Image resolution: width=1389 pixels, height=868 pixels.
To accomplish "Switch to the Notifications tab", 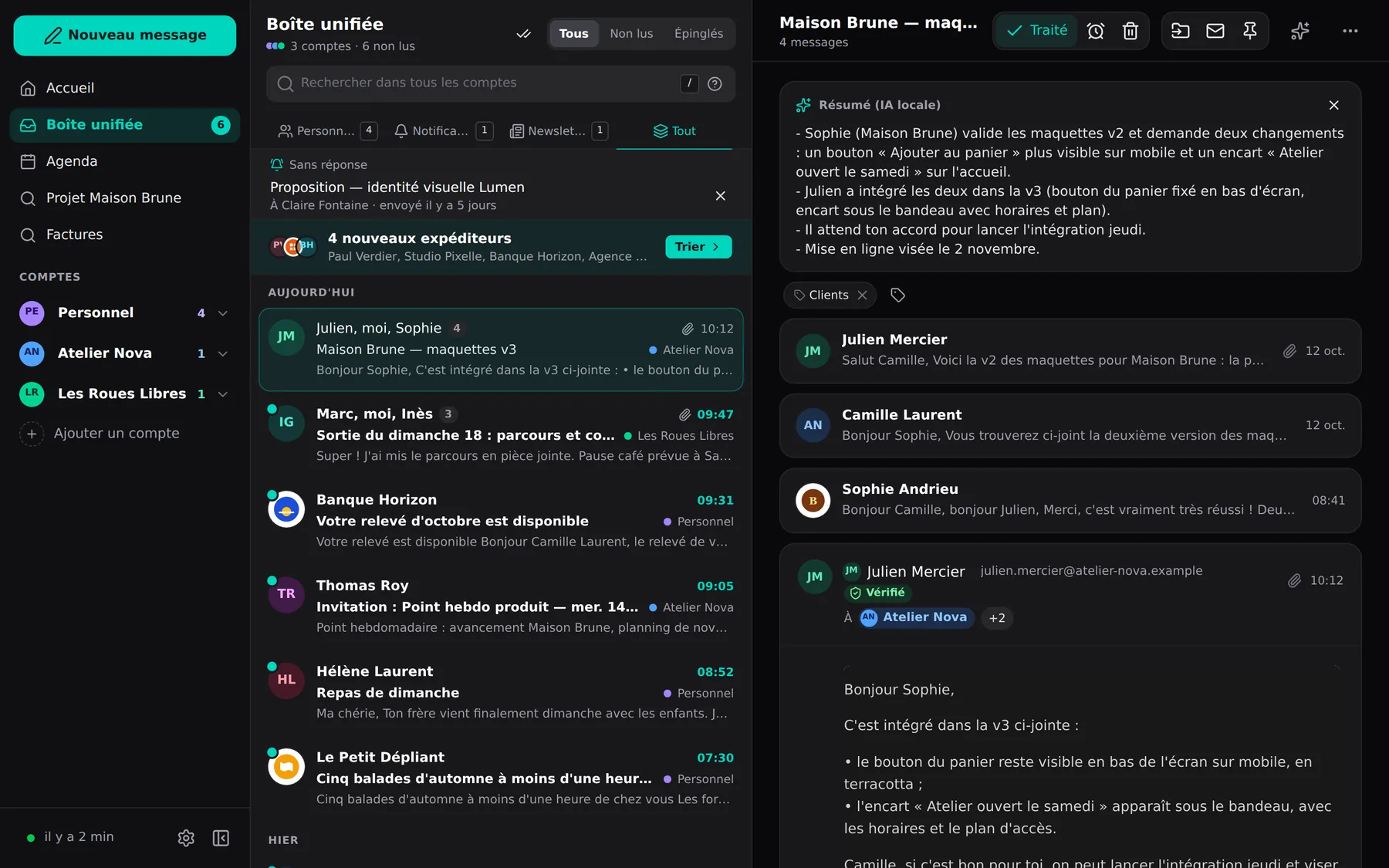I will point(443,131).
